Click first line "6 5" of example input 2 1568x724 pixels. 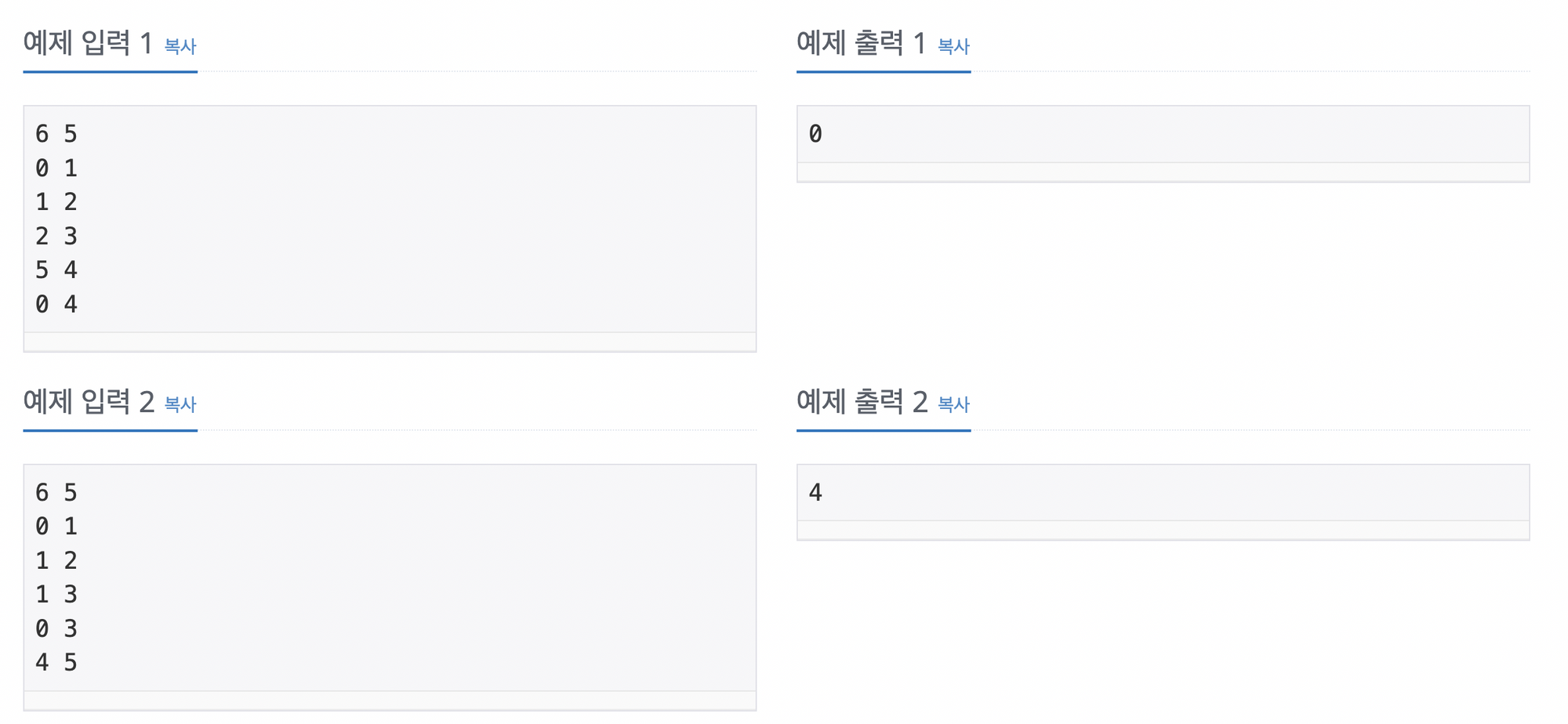coord(56,492)
